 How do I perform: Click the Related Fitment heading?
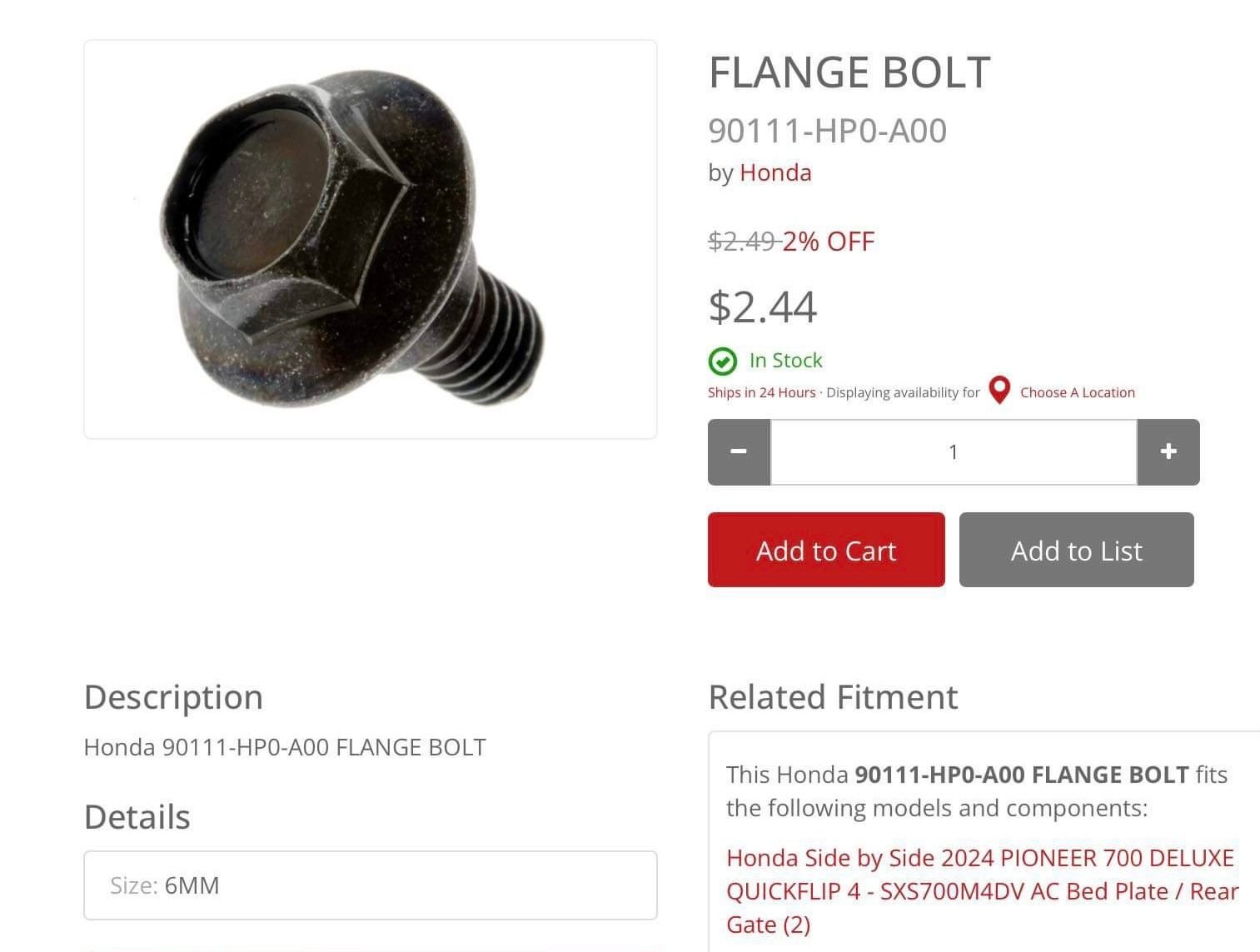click(833, 697)
